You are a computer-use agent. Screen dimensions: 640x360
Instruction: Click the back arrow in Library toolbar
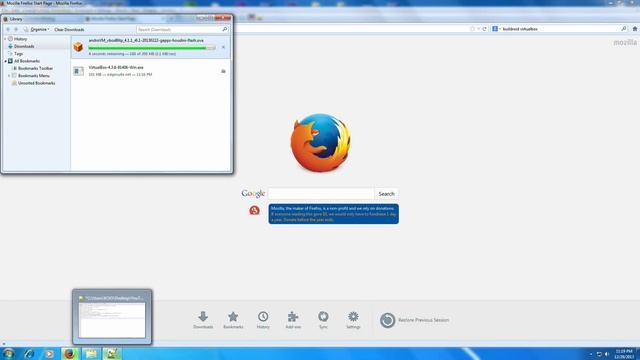(8, 29)
